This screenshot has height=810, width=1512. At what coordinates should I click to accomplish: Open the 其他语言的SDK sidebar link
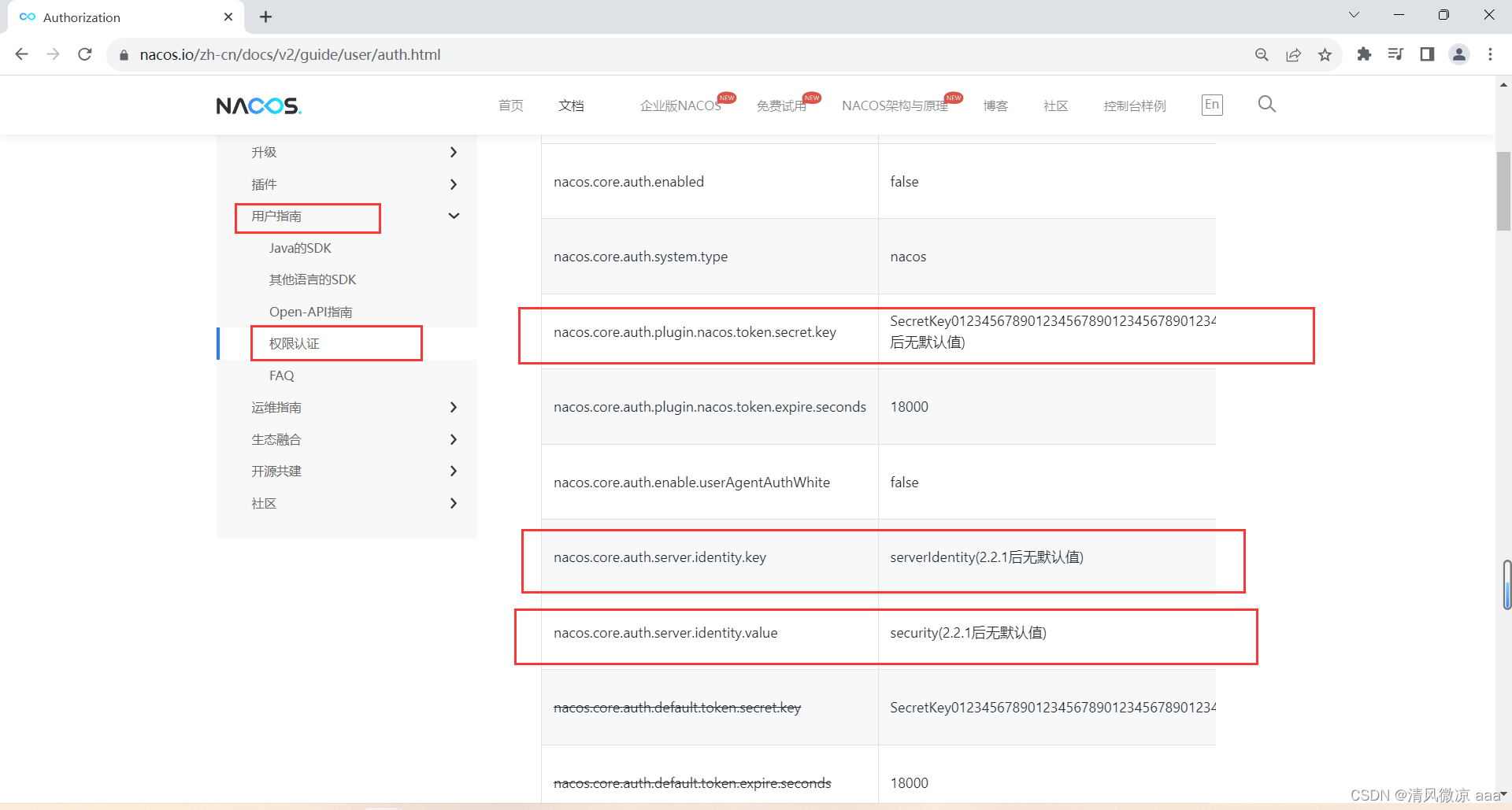point(313,279)
